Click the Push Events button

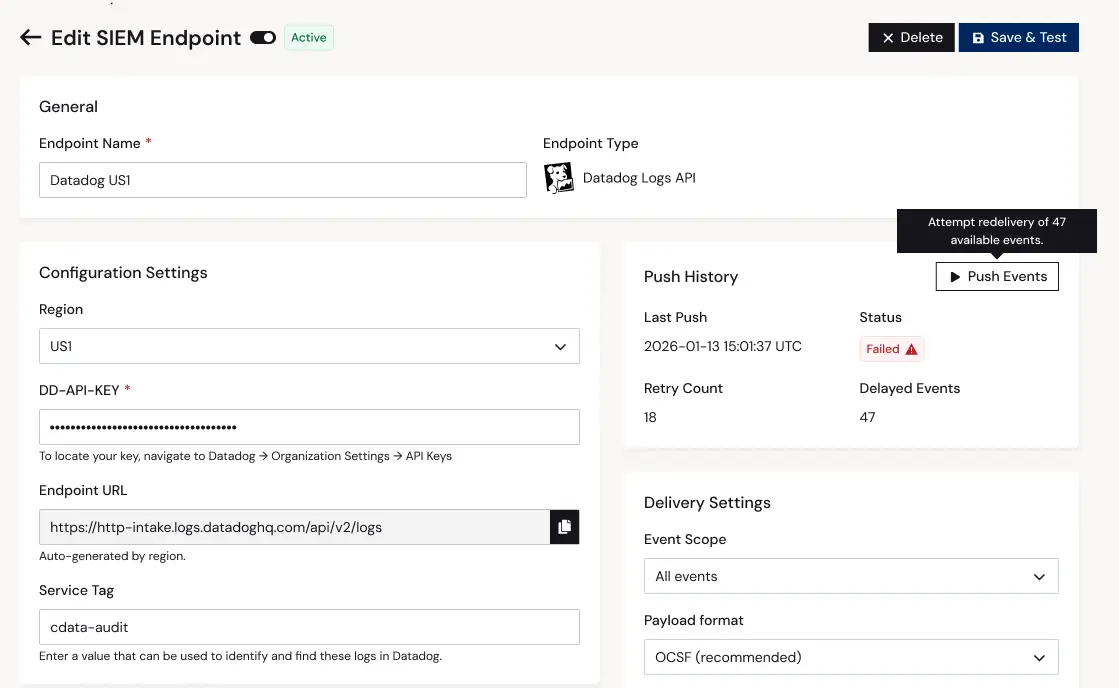click(x=997, y=276)
